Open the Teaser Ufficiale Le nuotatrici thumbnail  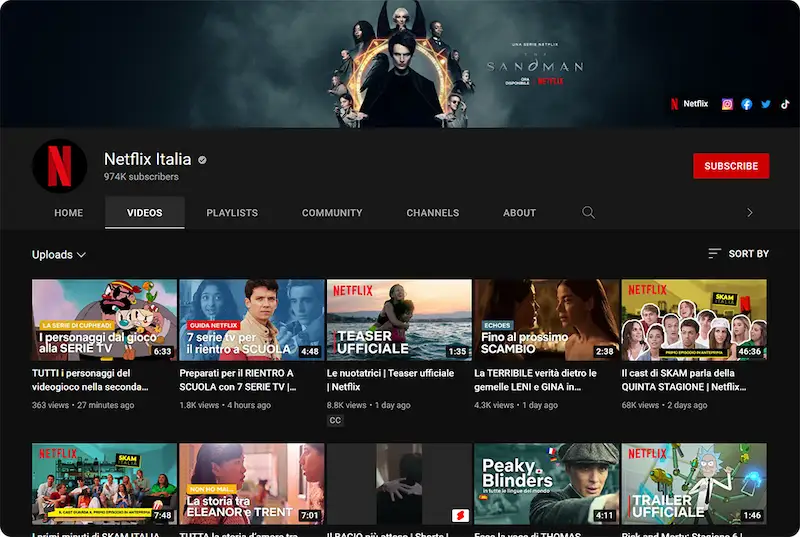[x=399, y=320]
